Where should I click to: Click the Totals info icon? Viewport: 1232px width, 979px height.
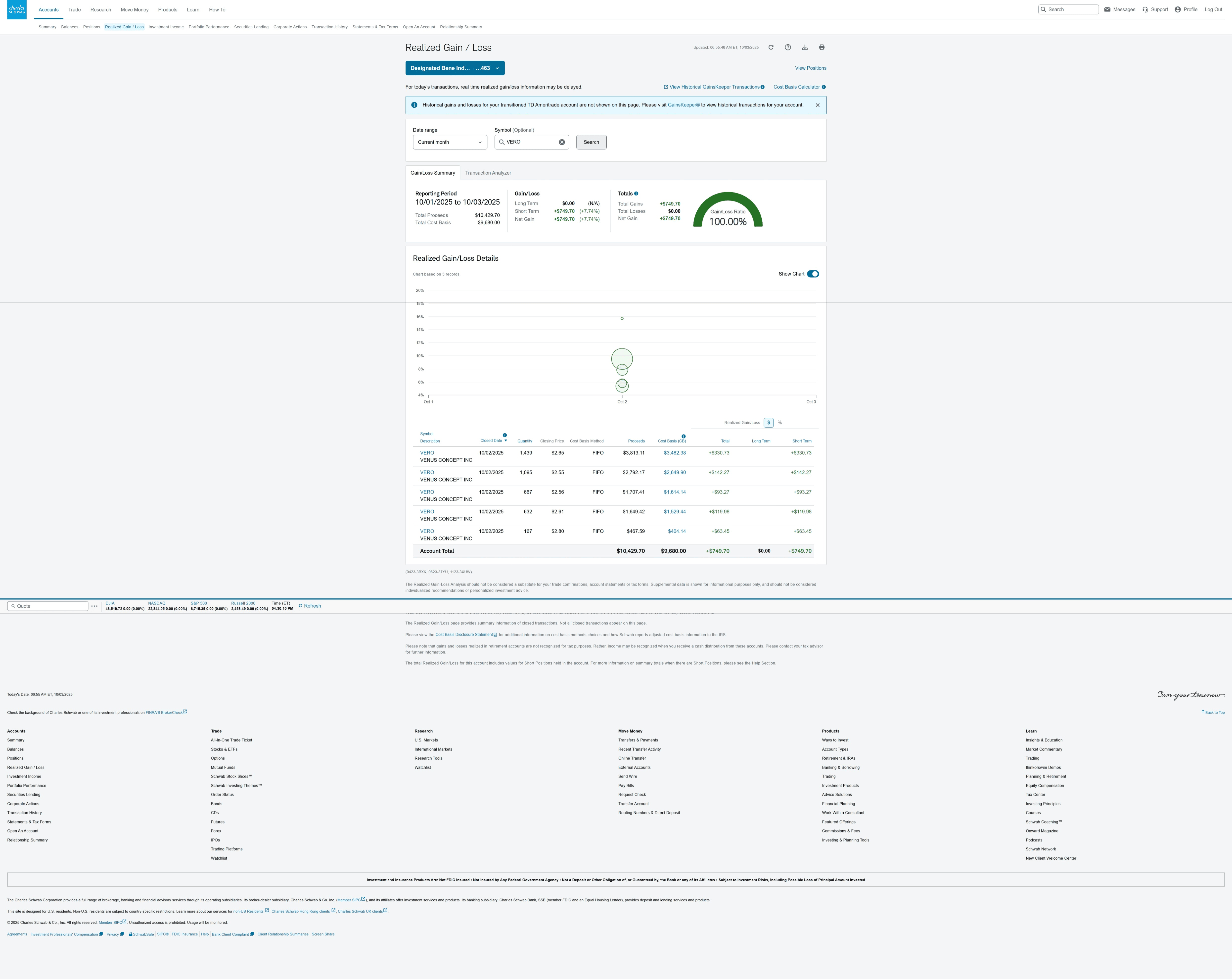tap(636, 194)
